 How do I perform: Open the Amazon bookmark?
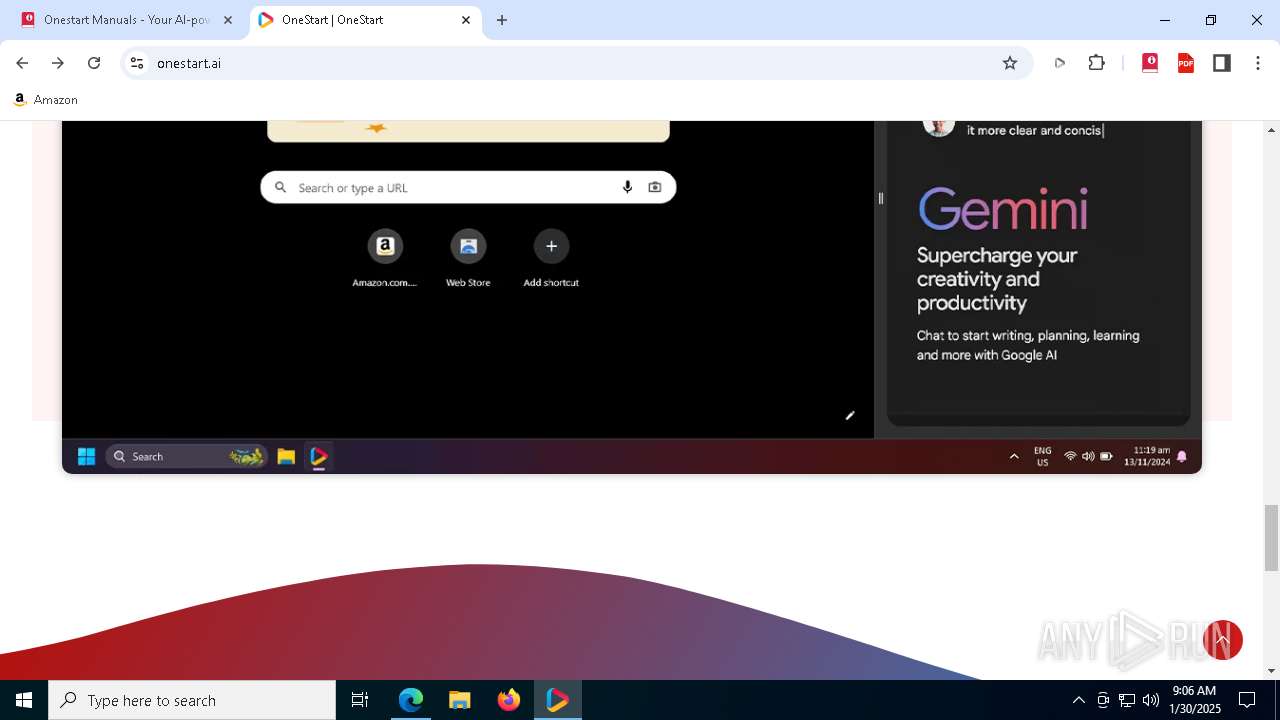[46, 100]
